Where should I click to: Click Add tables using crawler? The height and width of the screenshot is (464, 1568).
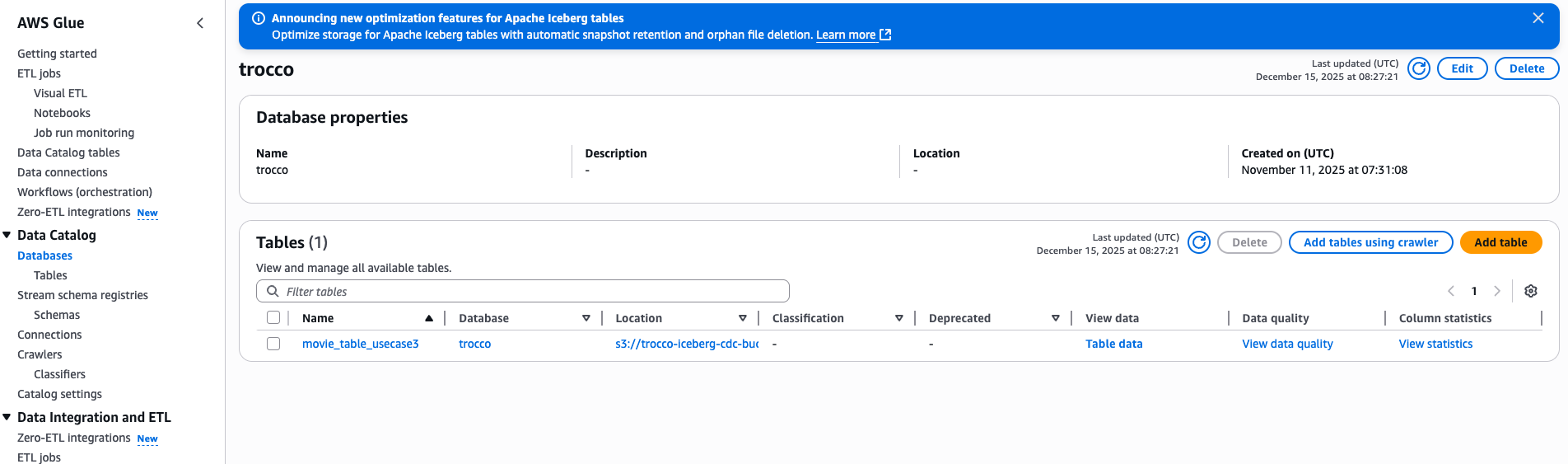(x=1370, y=242)
